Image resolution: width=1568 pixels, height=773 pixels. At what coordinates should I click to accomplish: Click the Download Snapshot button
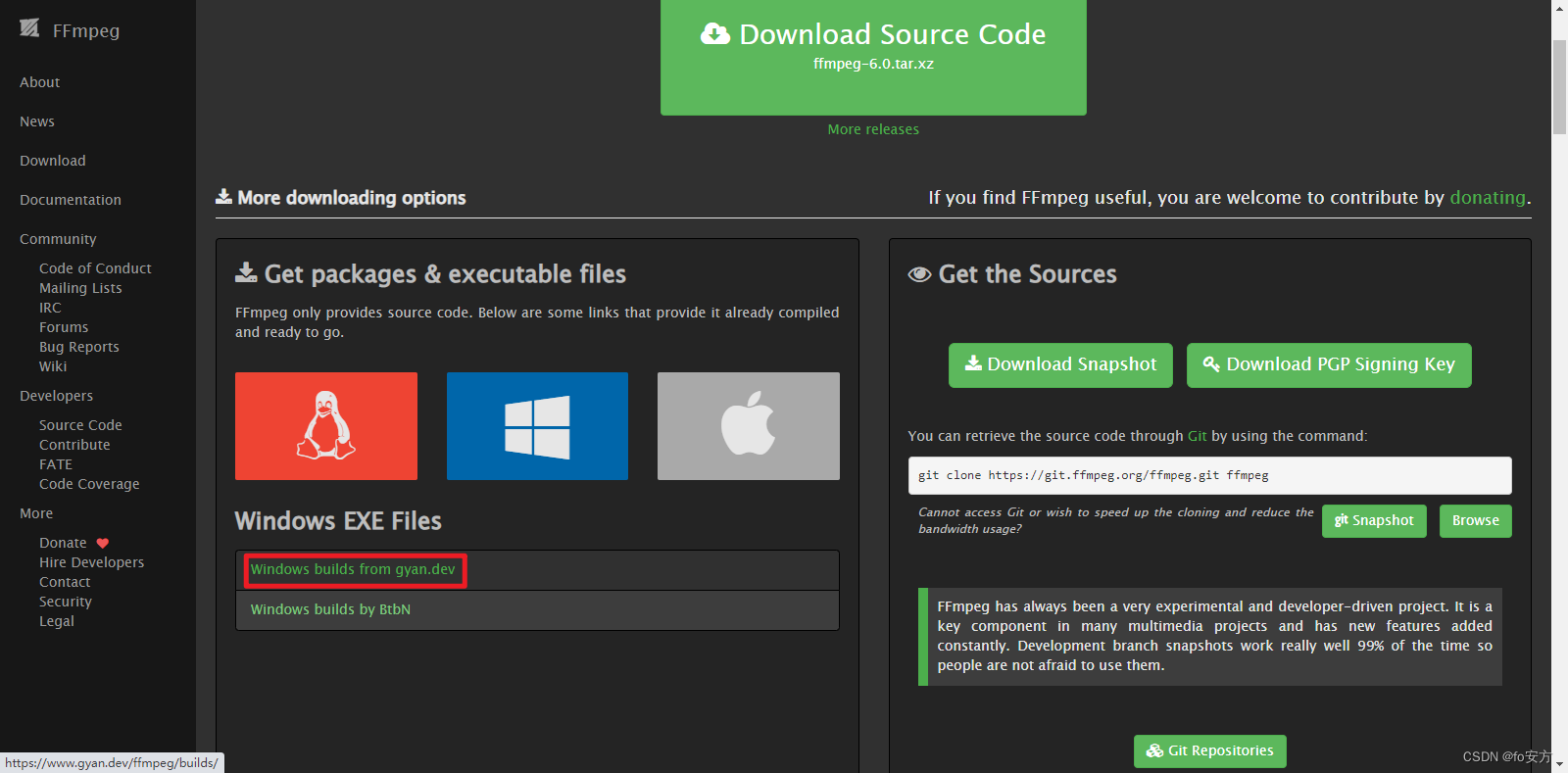(x=1060, y=365)
